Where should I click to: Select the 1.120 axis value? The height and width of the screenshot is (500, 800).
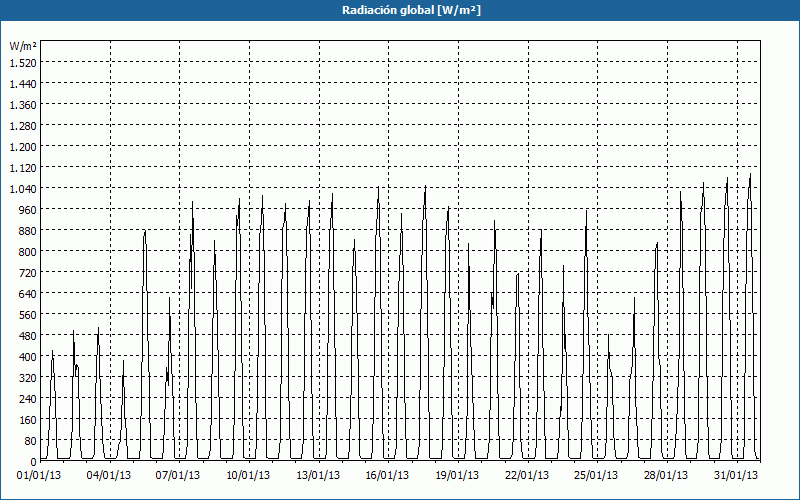(x=23, y=168)
